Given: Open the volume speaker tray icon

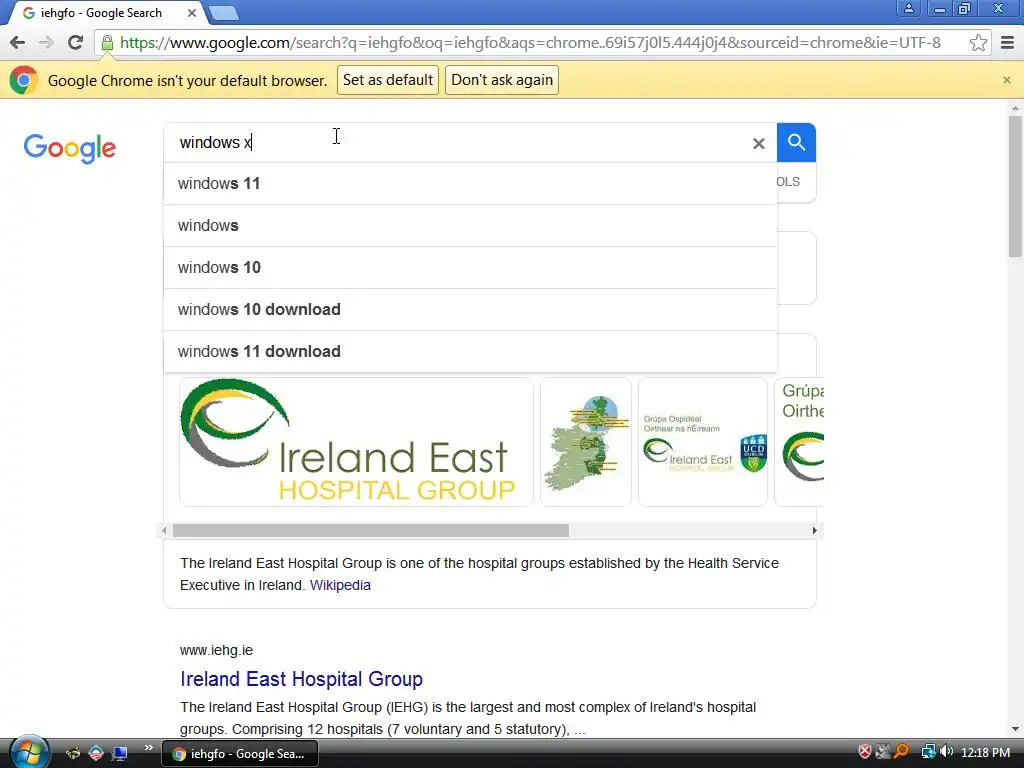Looking at the screenshot, I should click(946, 752).
